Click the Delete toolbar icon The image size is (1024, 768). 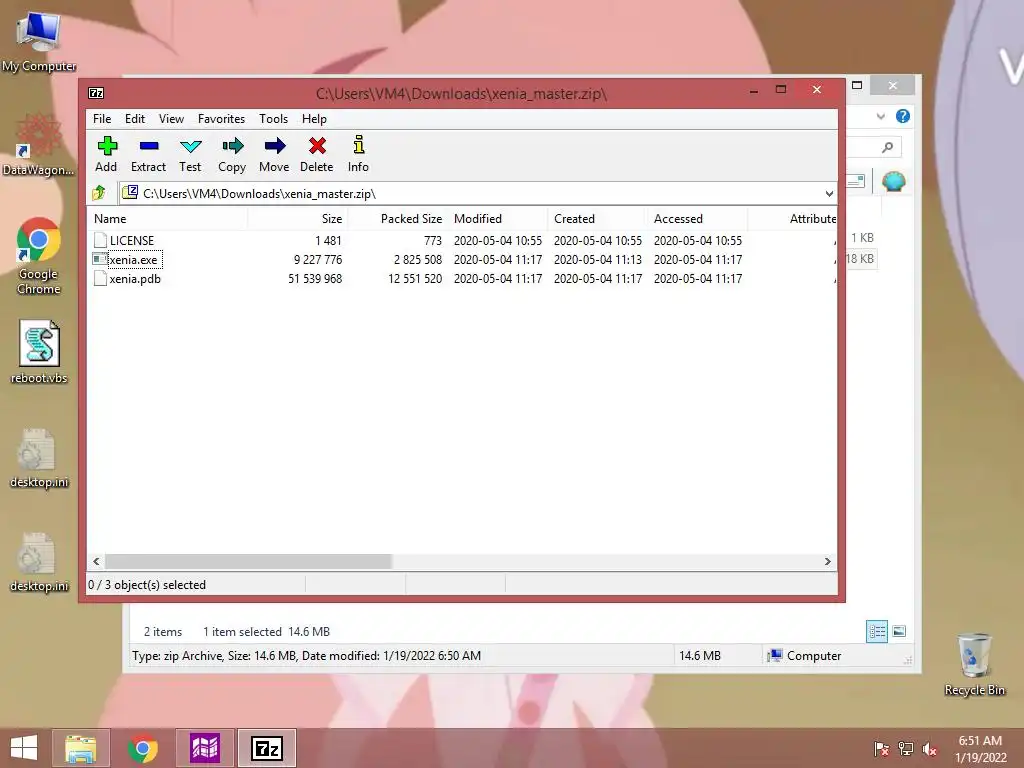pos(317,146)
